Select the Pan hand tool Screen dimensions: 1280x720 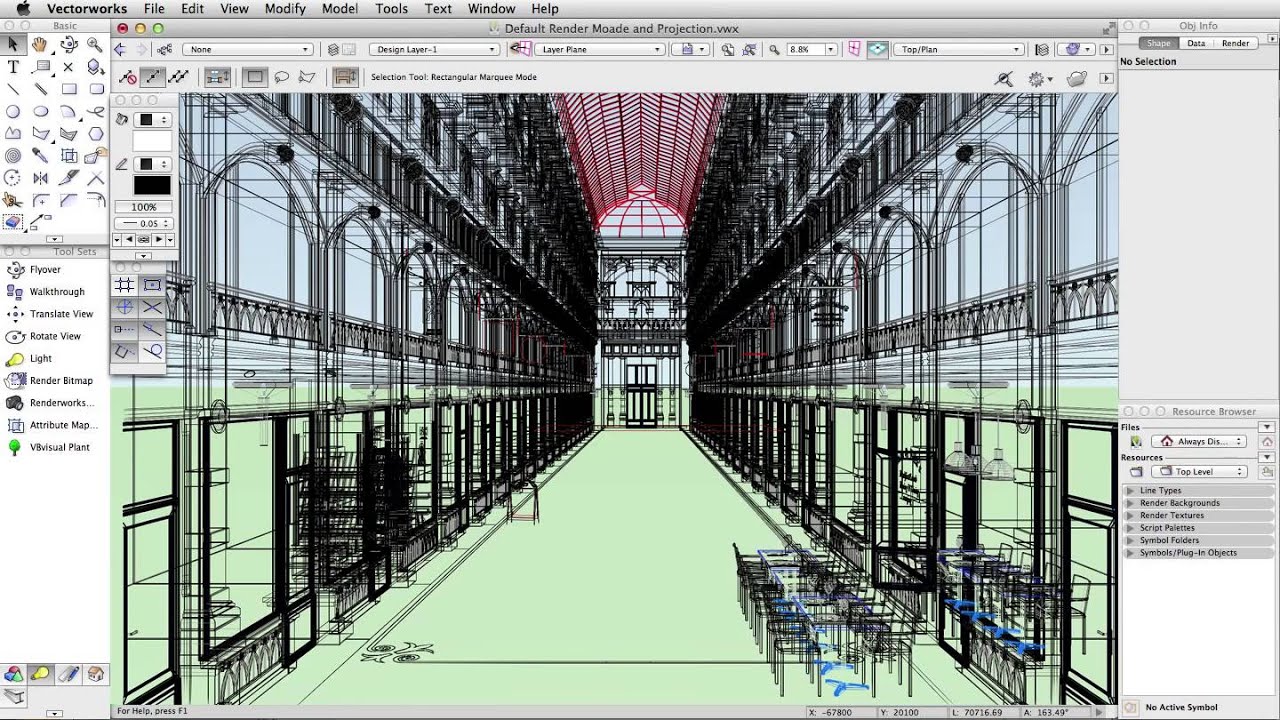click(x=40, y=44)
